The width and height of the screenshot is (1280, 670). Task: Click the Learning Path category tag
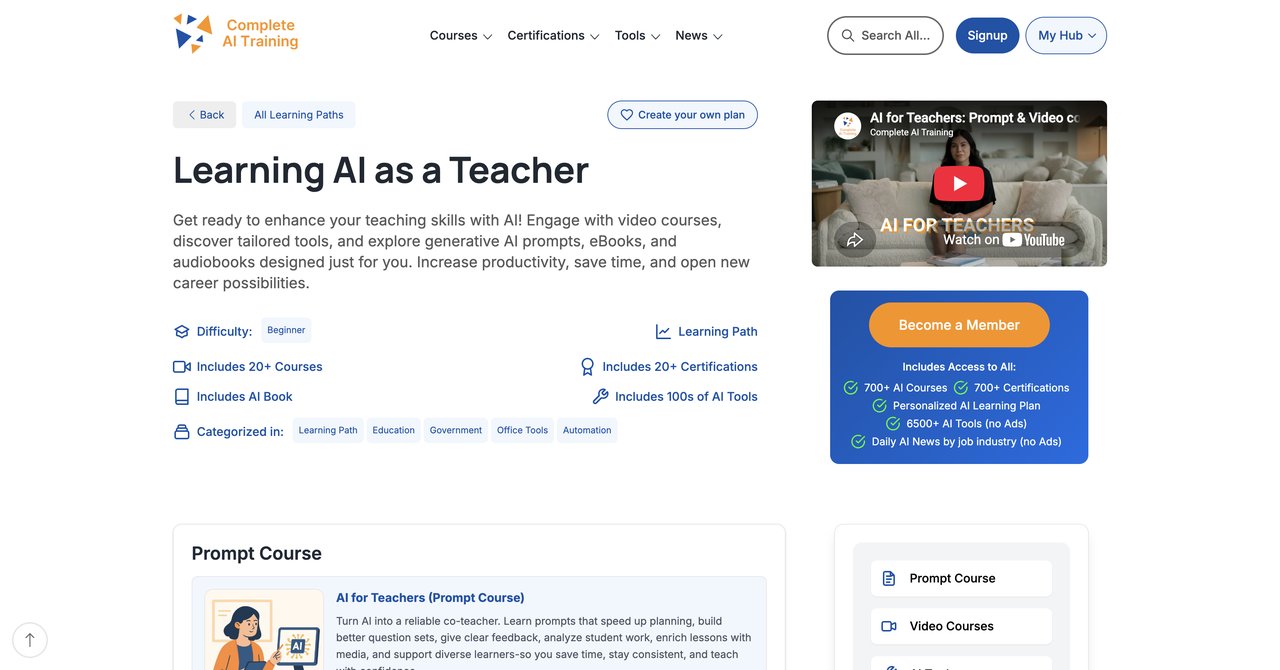(x=328, y=430)
